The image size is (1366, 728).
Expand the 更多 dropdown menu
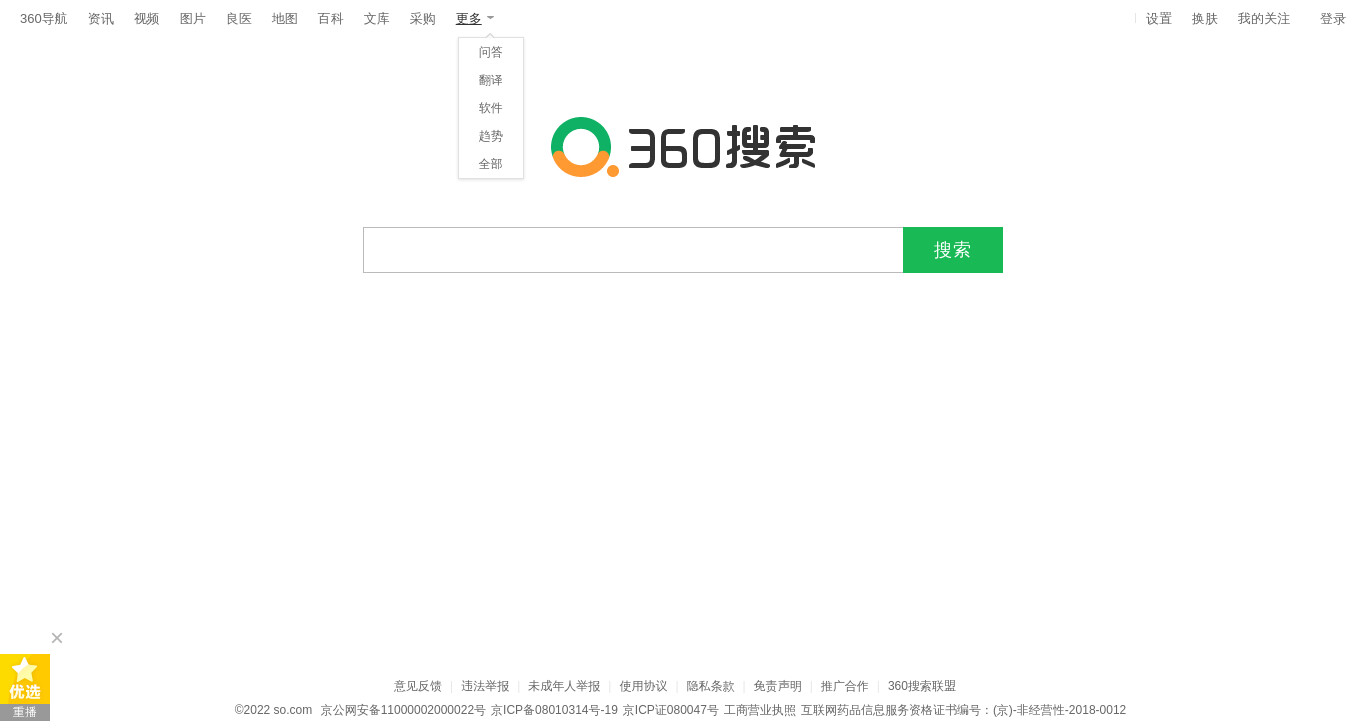point(475,19)
